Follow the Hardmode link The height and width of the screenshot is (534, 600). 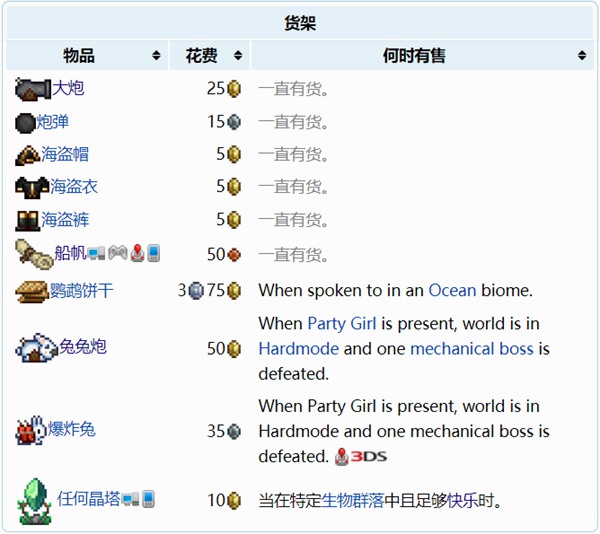coord(298,349)
